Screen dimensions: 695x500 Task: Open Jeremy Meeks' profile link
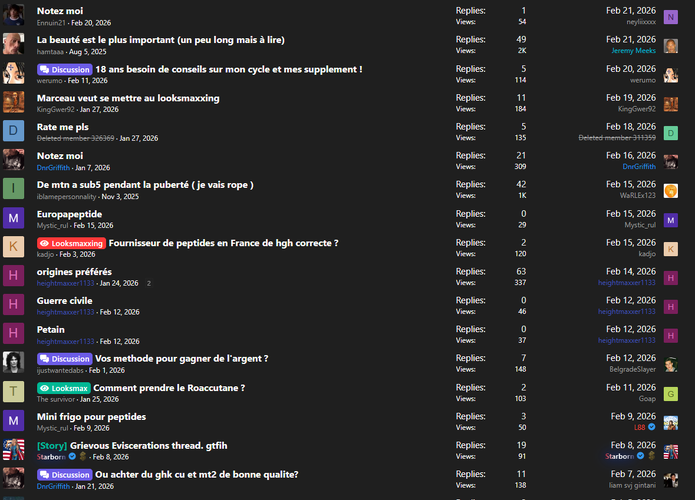click(634, 50)
